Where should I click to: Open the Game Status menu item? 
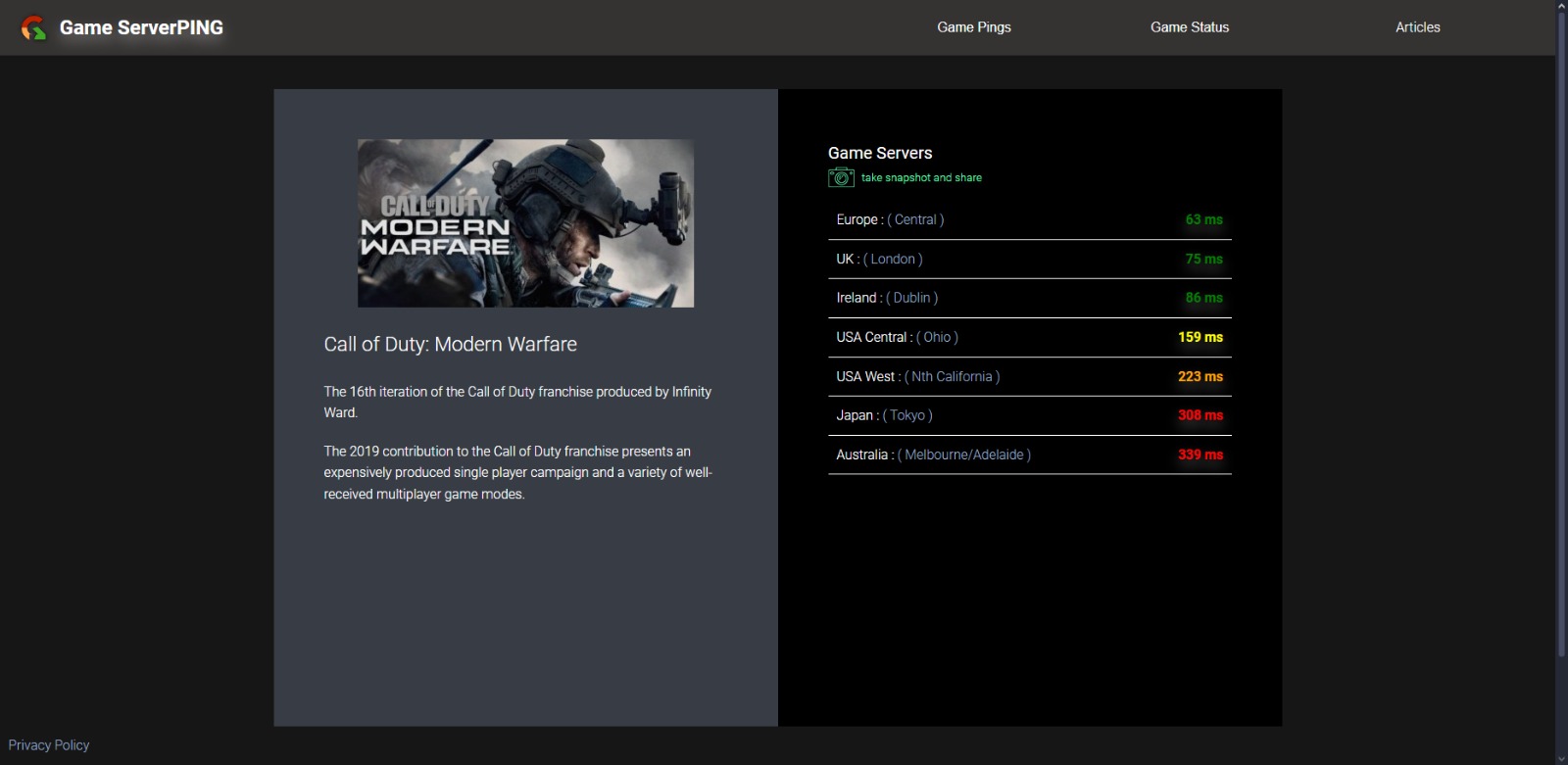(1189, 27)
